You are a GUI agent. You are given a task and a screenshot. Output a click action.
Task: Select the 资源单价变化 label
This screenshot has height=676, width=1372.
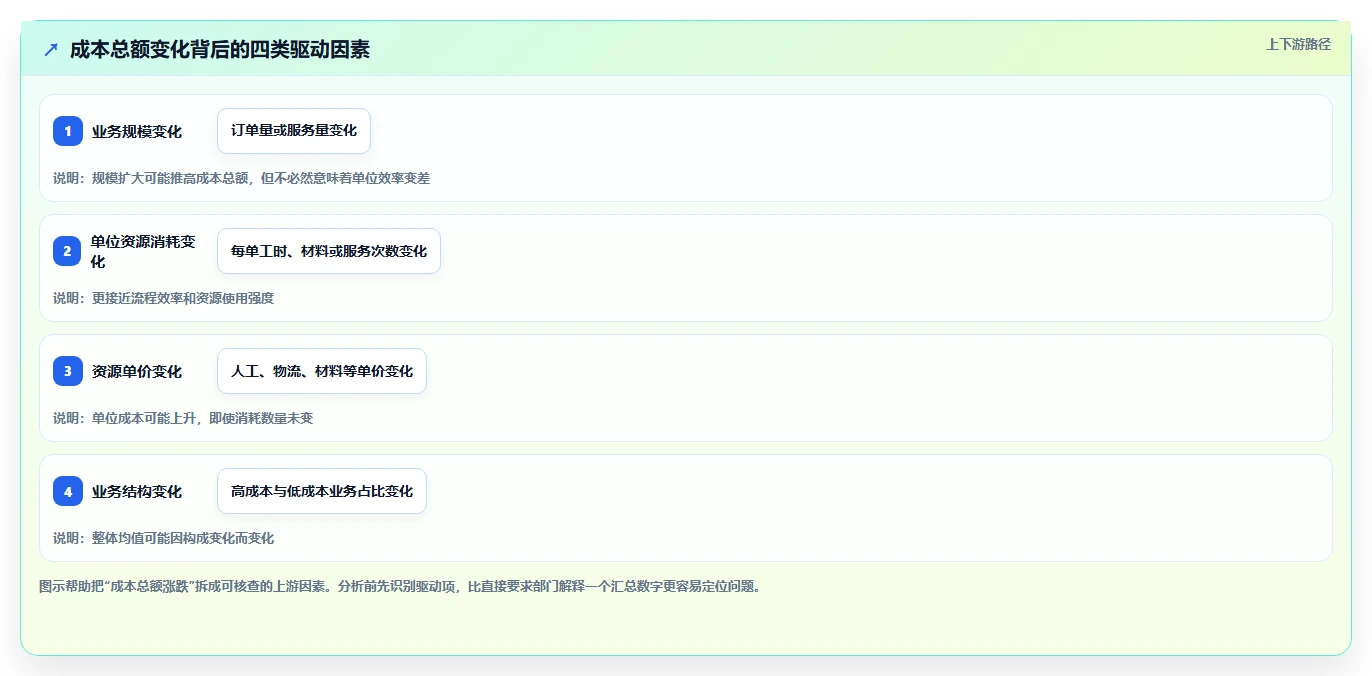coord(137,371)
